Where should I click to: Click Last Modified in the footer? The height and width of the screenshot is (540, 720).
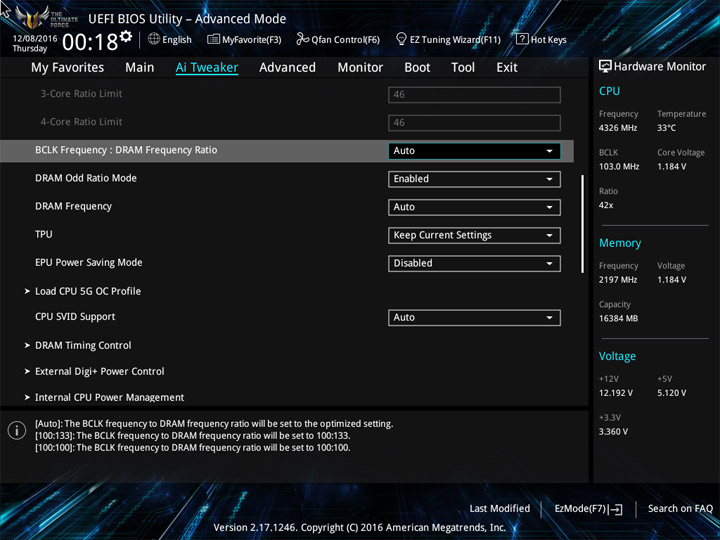(500, 509)
